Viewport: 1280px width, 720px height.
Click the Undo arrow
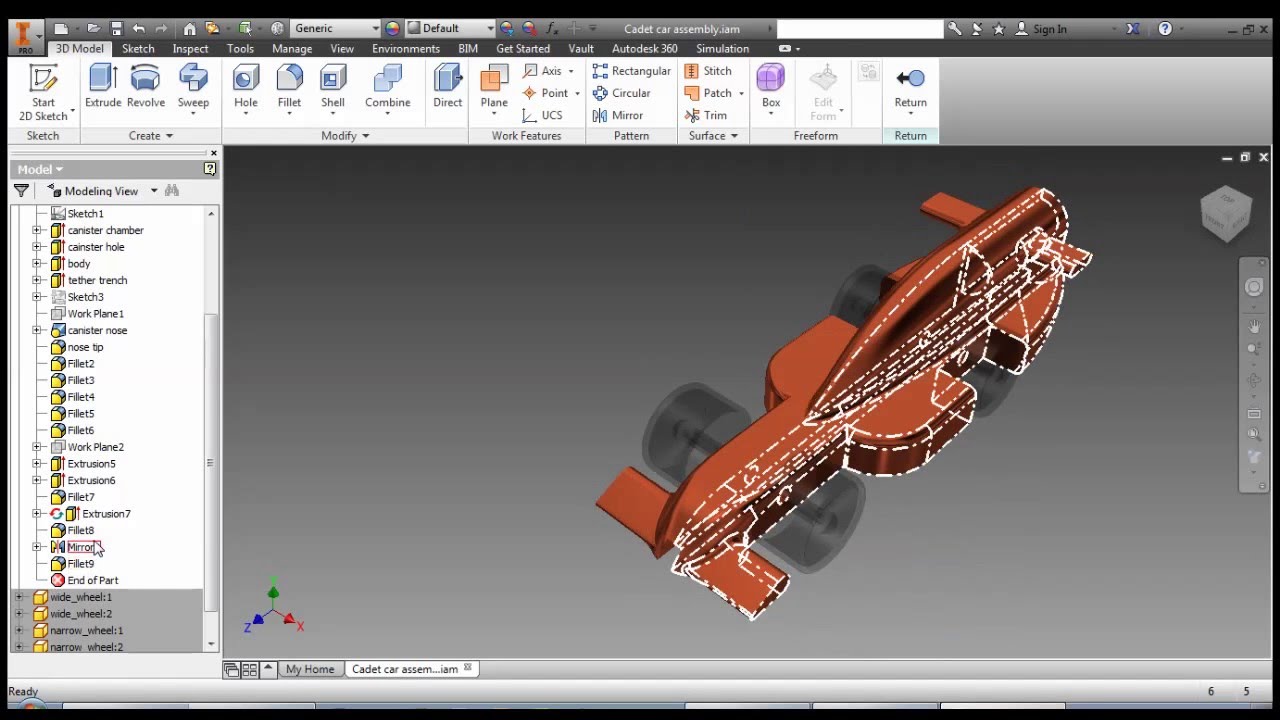click(x=138, y=29)
